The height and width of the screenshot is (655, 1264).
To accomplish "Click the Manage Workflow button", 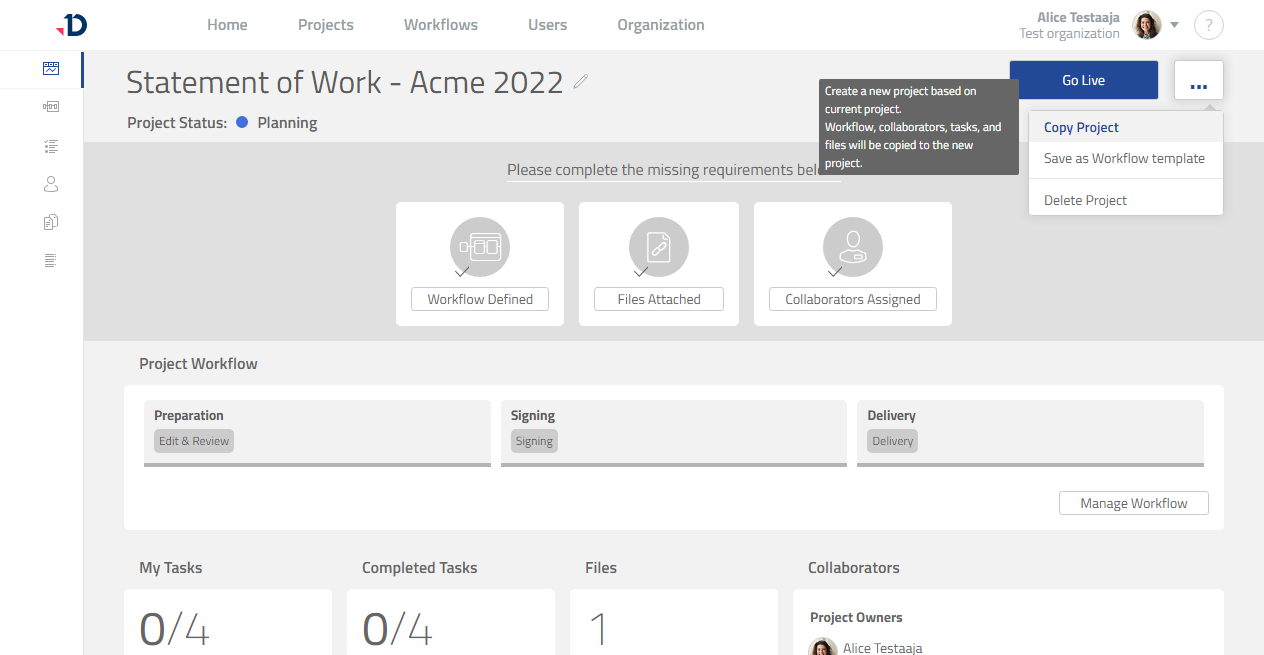I will [x=1133, y=503].
